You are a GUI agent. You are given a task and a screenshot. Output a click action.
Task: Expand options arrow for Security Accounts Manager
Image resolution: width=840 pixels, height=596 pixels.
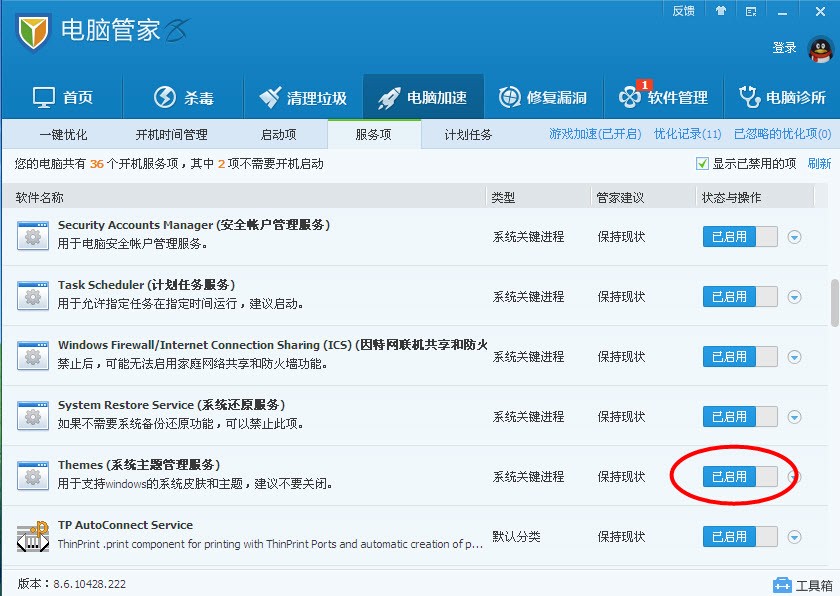coord(794,237)
